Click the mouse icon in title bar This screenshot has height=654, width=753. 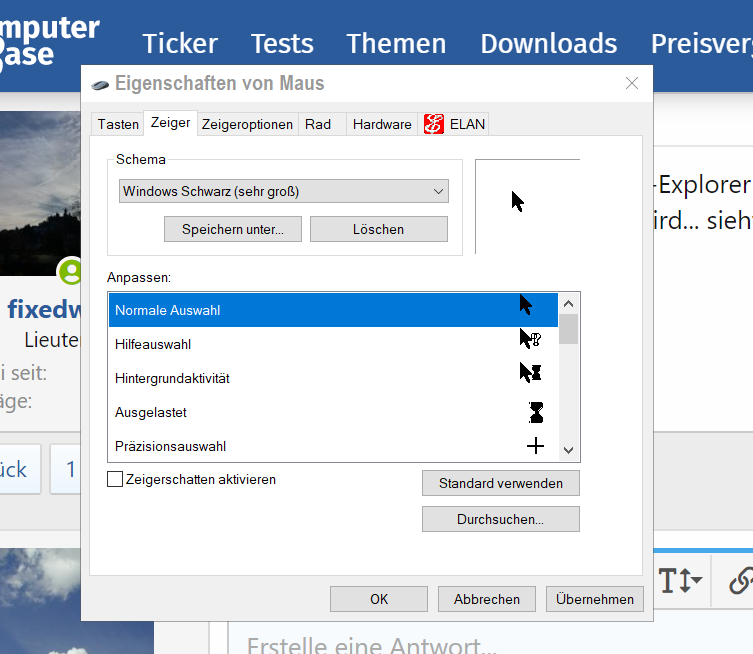coord(100,85)
